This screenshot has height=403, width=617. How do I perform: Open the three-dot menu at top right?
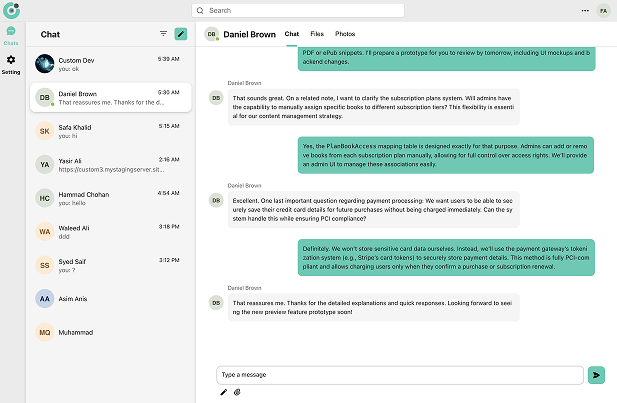pos(585,10)
